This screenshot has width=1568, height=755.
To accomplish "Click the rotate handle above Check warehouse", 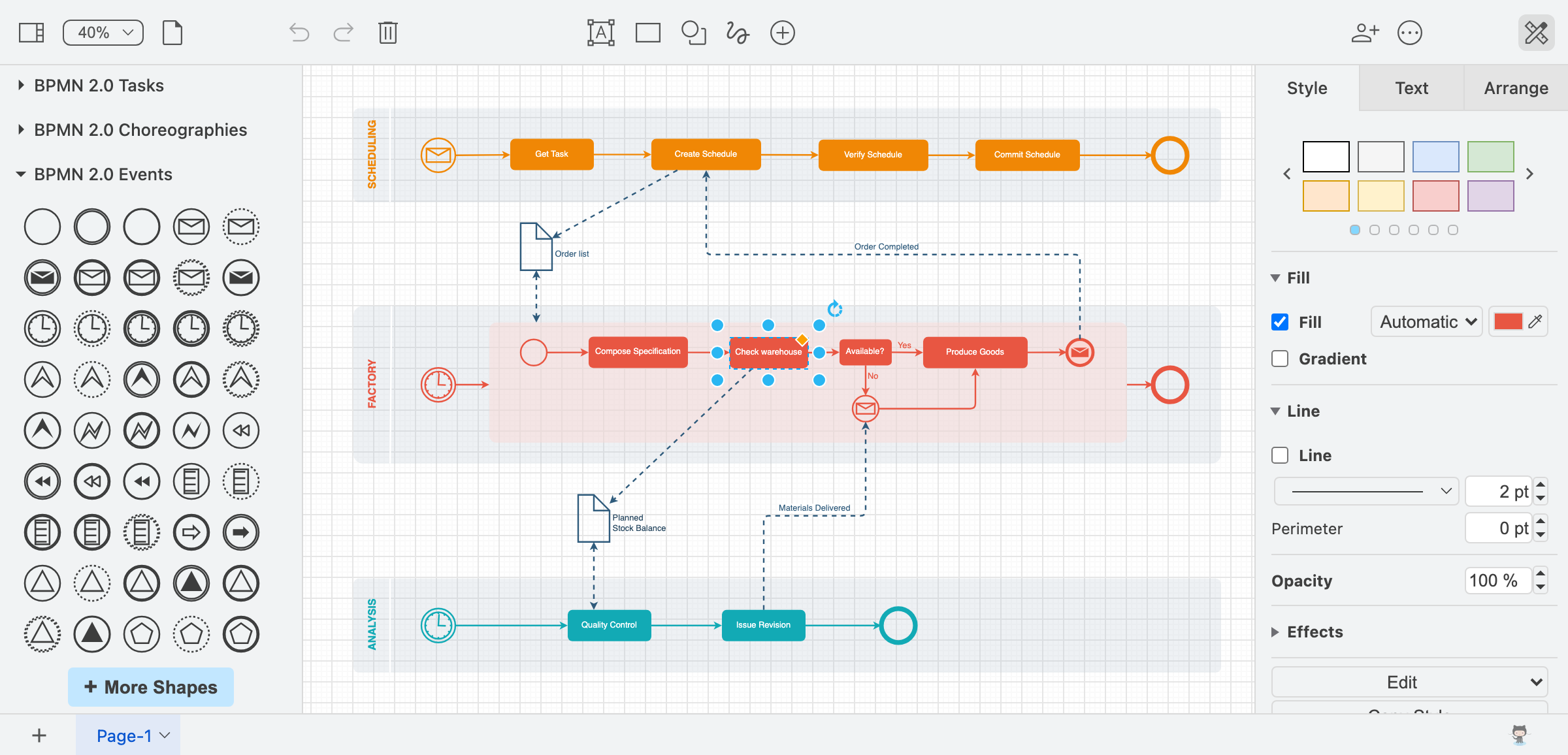I will [835, 308].
